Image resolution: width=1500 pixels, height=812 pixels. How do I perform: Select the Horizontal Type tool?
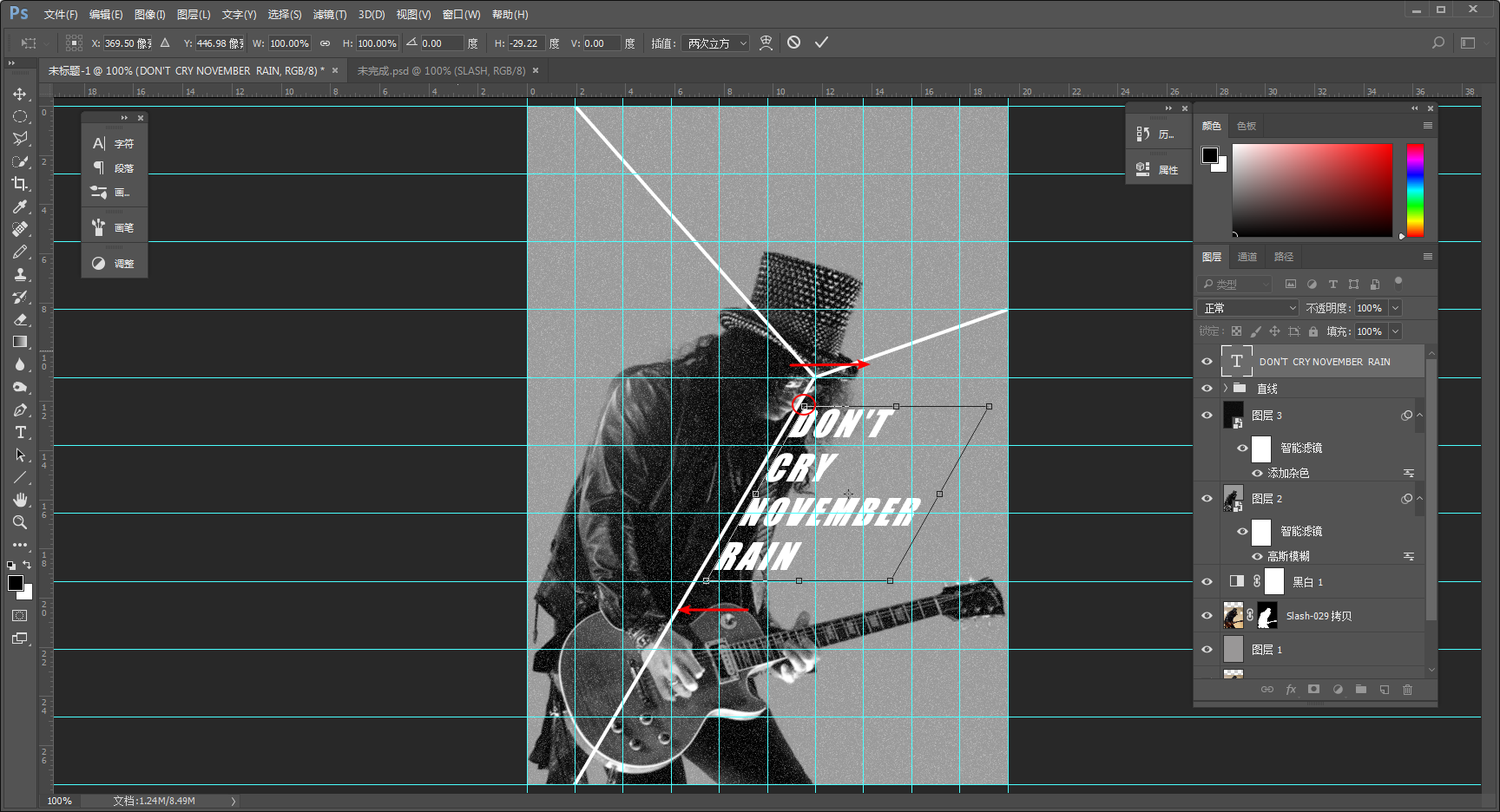[20, 432]
